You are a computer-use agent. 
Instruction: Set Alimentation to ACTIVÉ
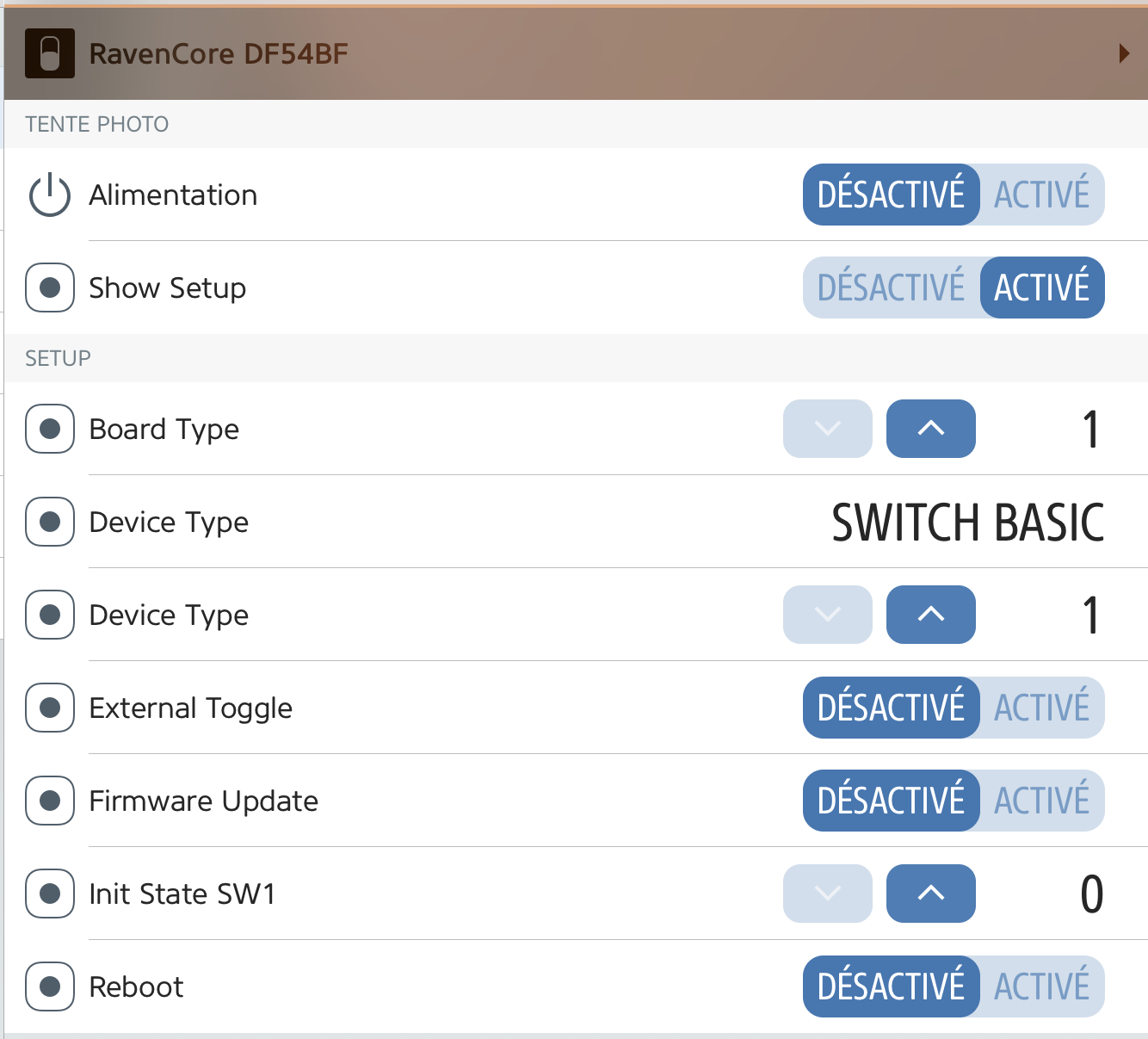[1042, 195]
